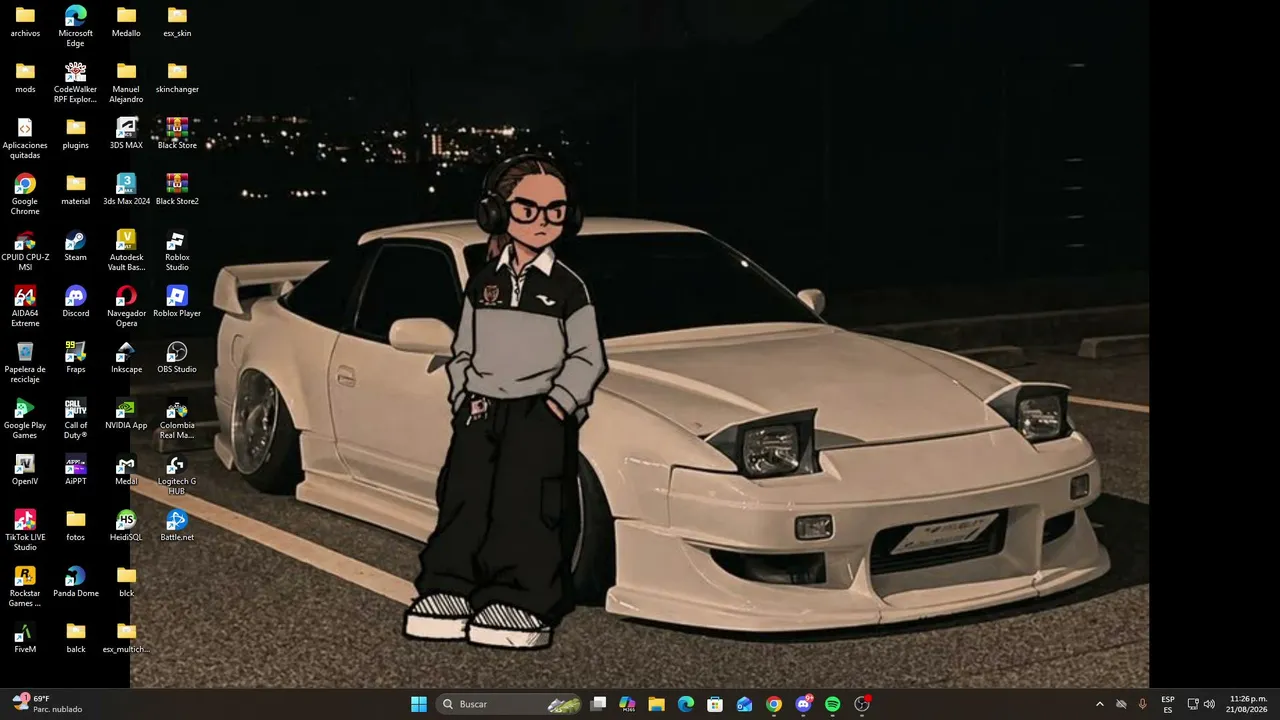Select the Medallo folder
The width and height of the screenshot is (1280, 720).
[x=126, y=21]
